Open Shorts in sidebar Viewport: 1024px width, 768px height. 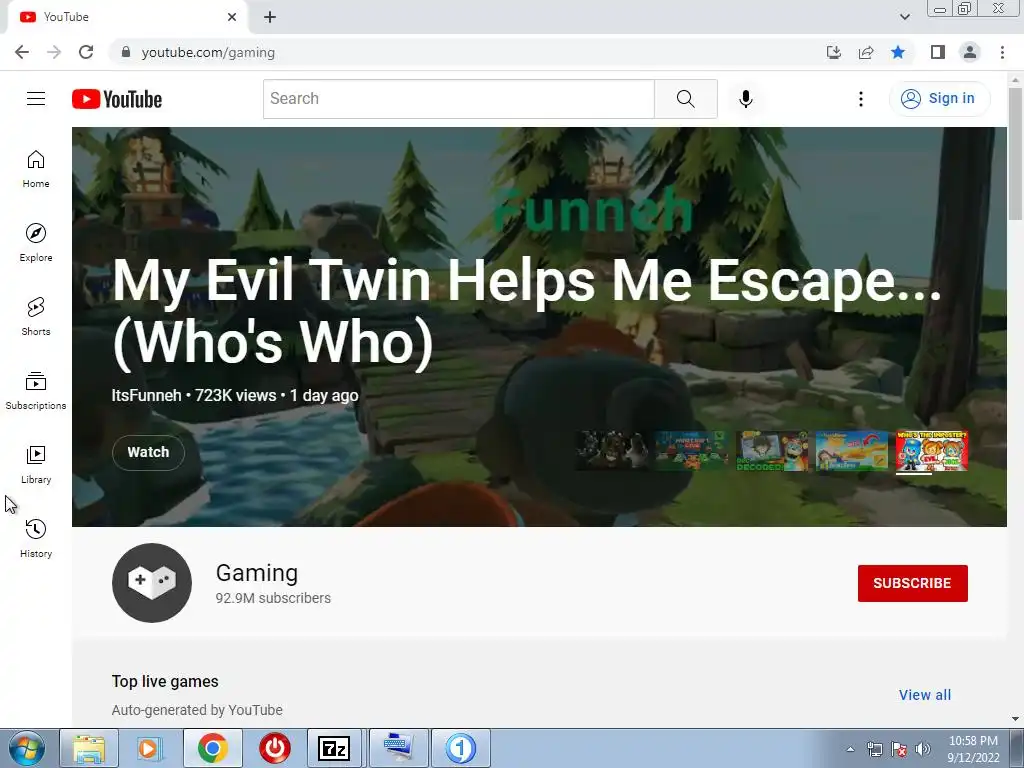(36, 317)
